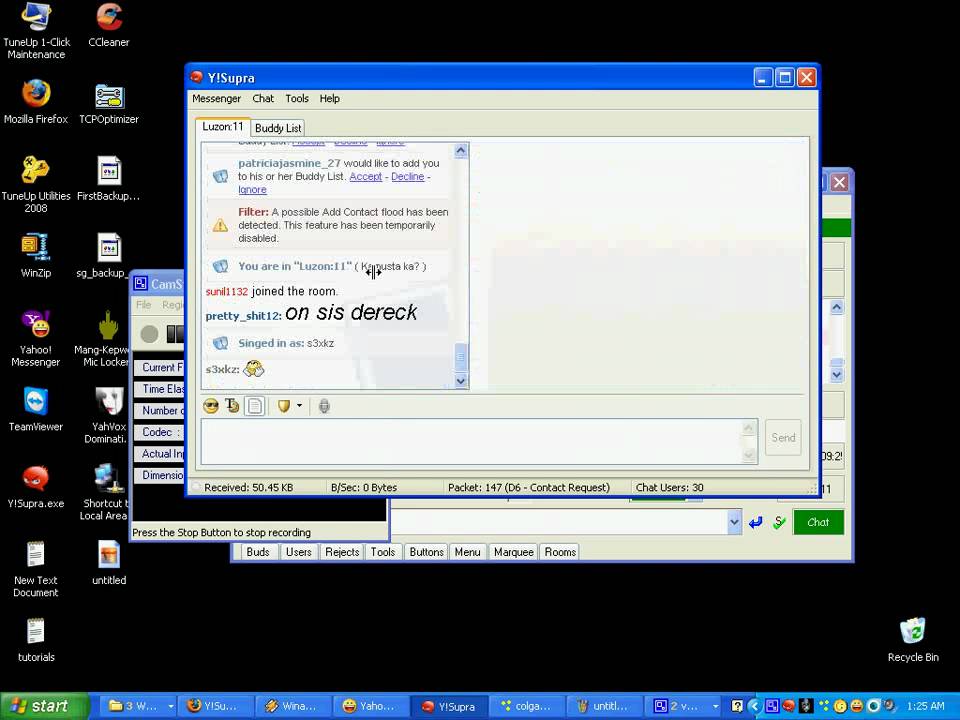
Task: Open the Yahoo! Messenger desktop icon
Action: point(36,339)
